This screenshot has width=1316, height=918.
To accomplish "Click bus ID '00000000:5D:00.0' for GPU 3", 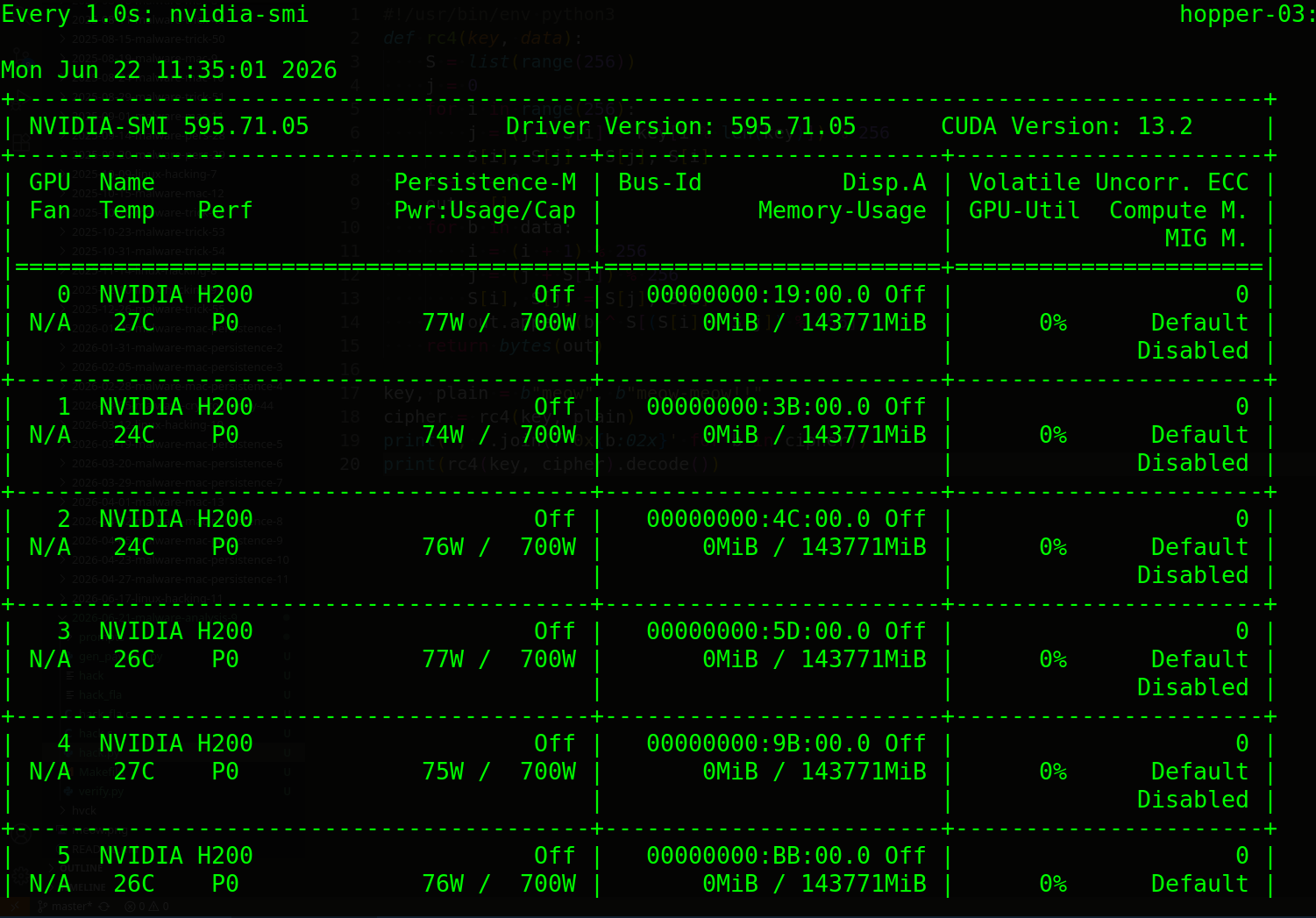I will (x=758, y=631).
